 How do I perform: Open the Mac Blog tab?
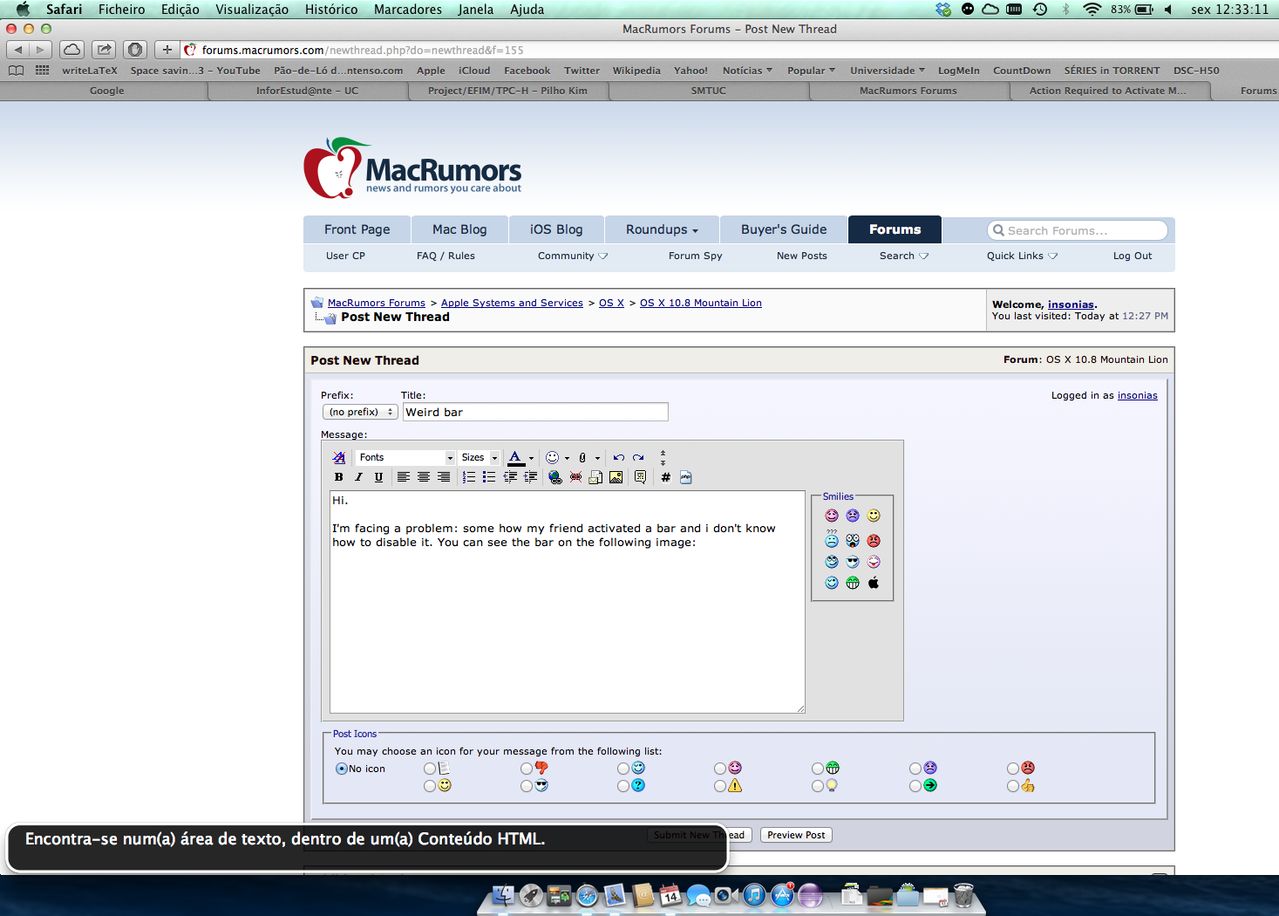459,229
